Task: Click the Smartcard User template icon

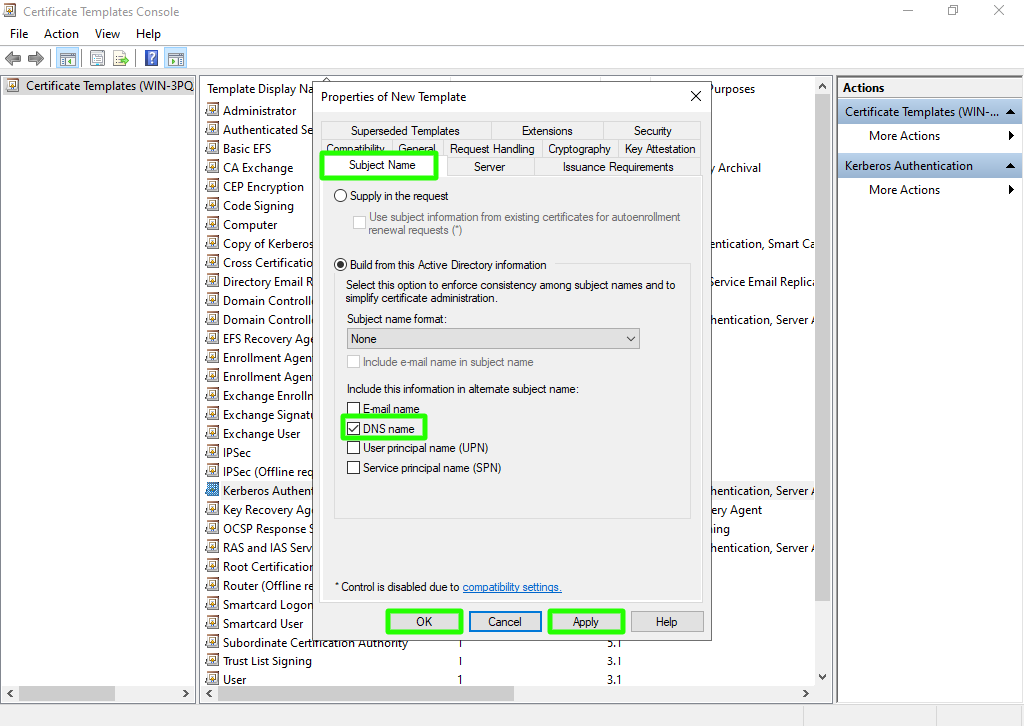Action: coord(212,624)
